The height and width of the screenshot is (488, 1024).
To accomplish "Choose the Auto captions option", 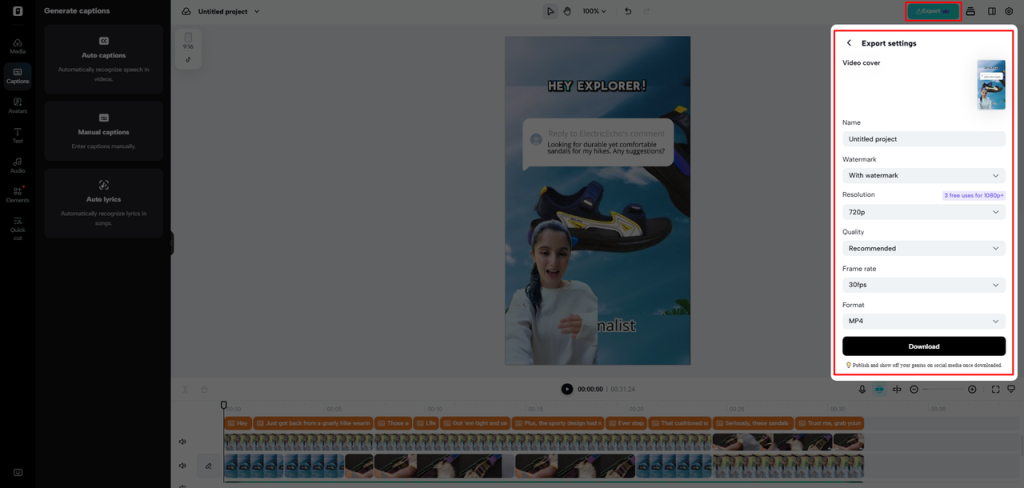I will tap(104, 60).
